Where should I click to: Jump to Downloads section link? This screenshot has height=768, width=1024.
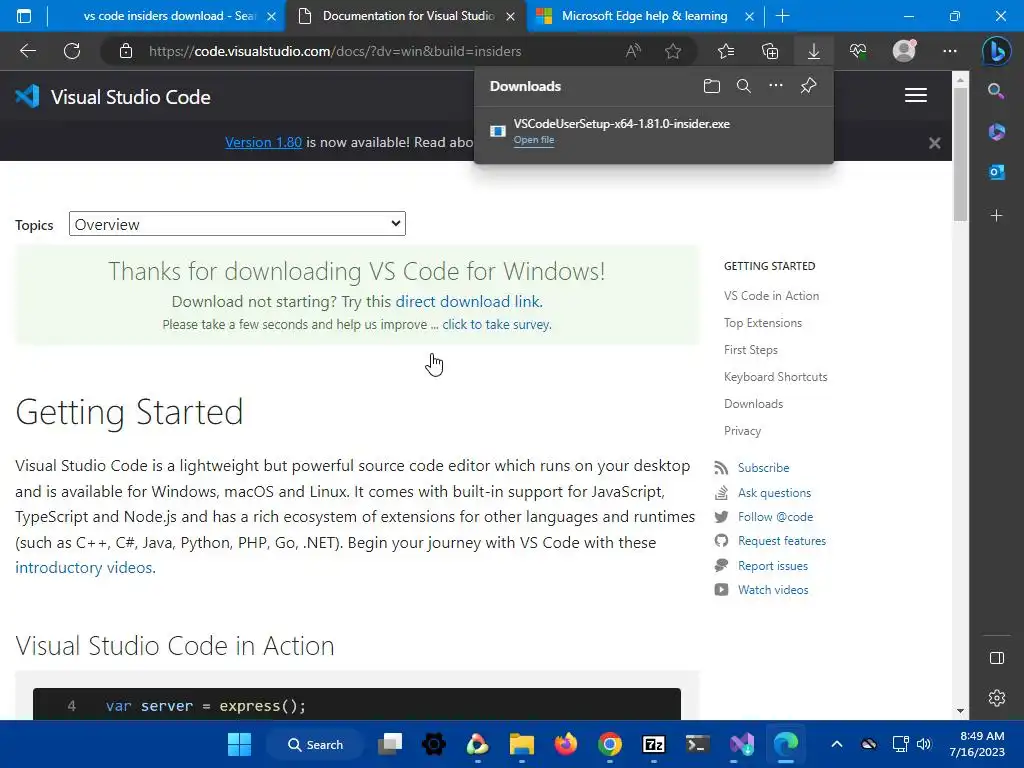click(754, 404)
